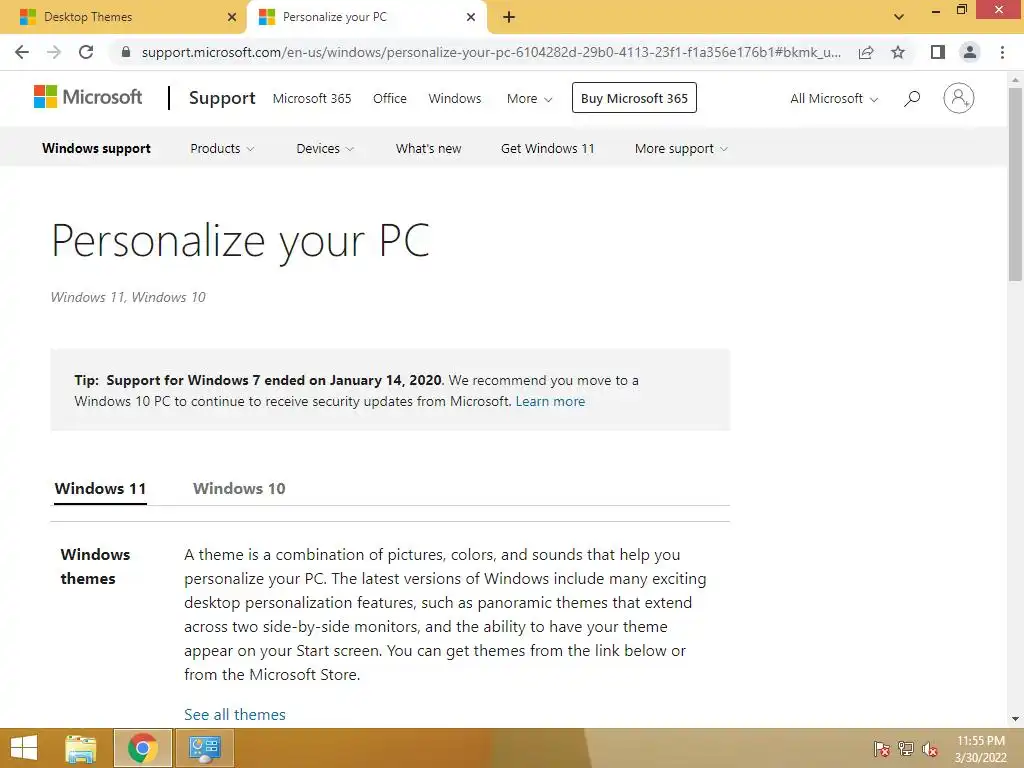Image resolution: width=1024 pixels, height=768 pixels.
Task: Click the Support link
Action: click(x=222, y=98)
